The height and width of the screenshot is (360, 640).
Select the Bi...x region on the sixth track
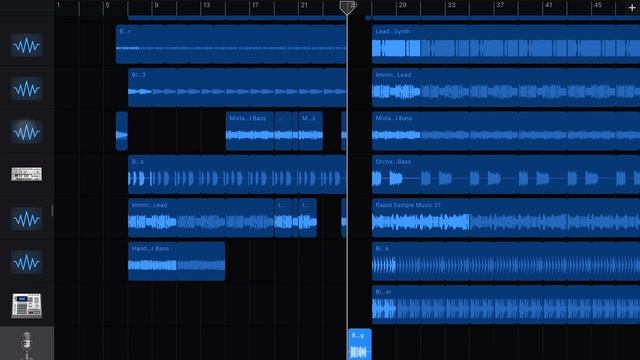click(x=506, y=261)
